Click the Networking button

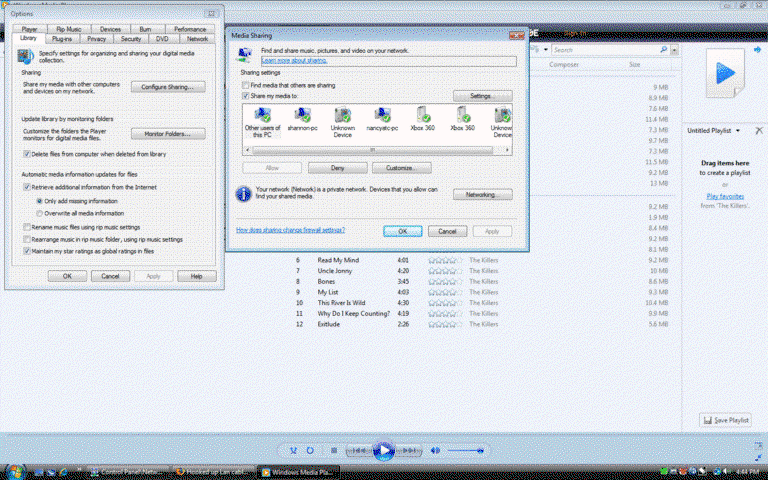[x=482, y=194]
